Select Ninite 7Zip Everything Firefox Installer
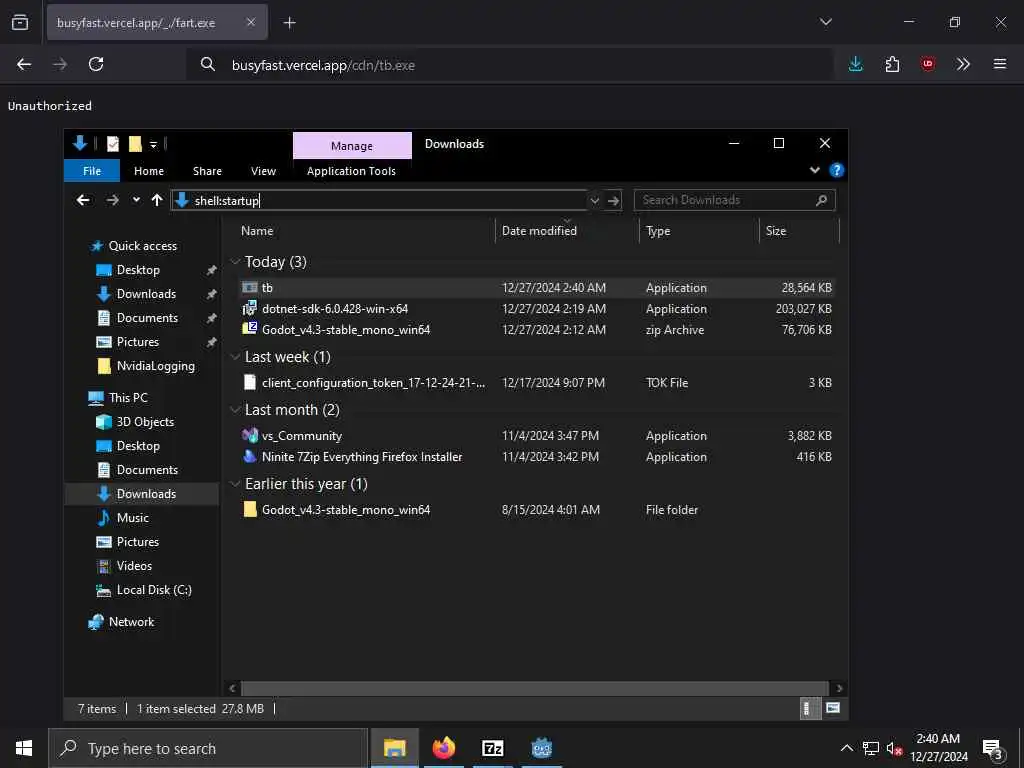This screenshot has height=768, width=1024. (537, 456)
